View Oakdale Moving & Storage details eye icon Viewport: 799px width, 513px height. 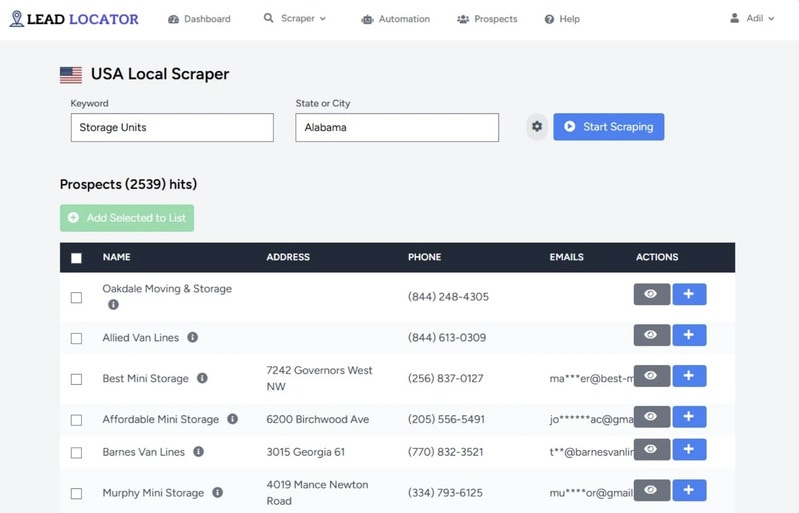coord(651,294)
